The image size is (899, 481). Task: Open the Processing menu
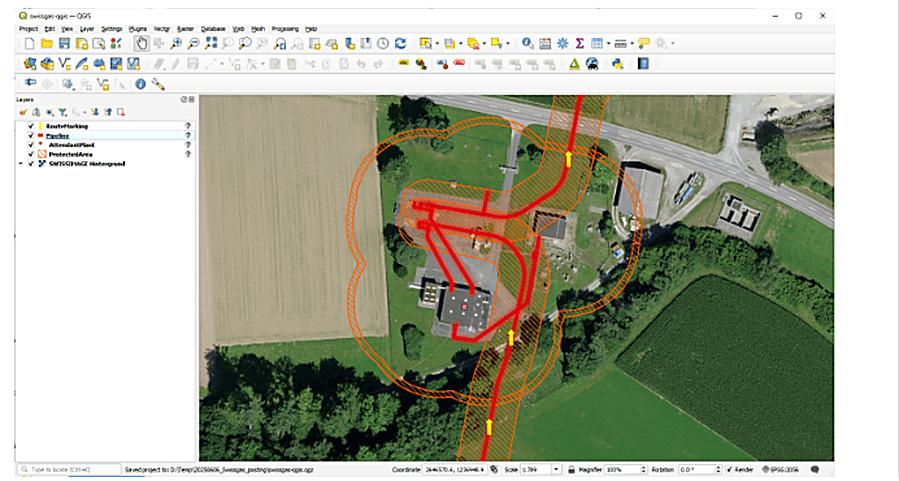285,29
